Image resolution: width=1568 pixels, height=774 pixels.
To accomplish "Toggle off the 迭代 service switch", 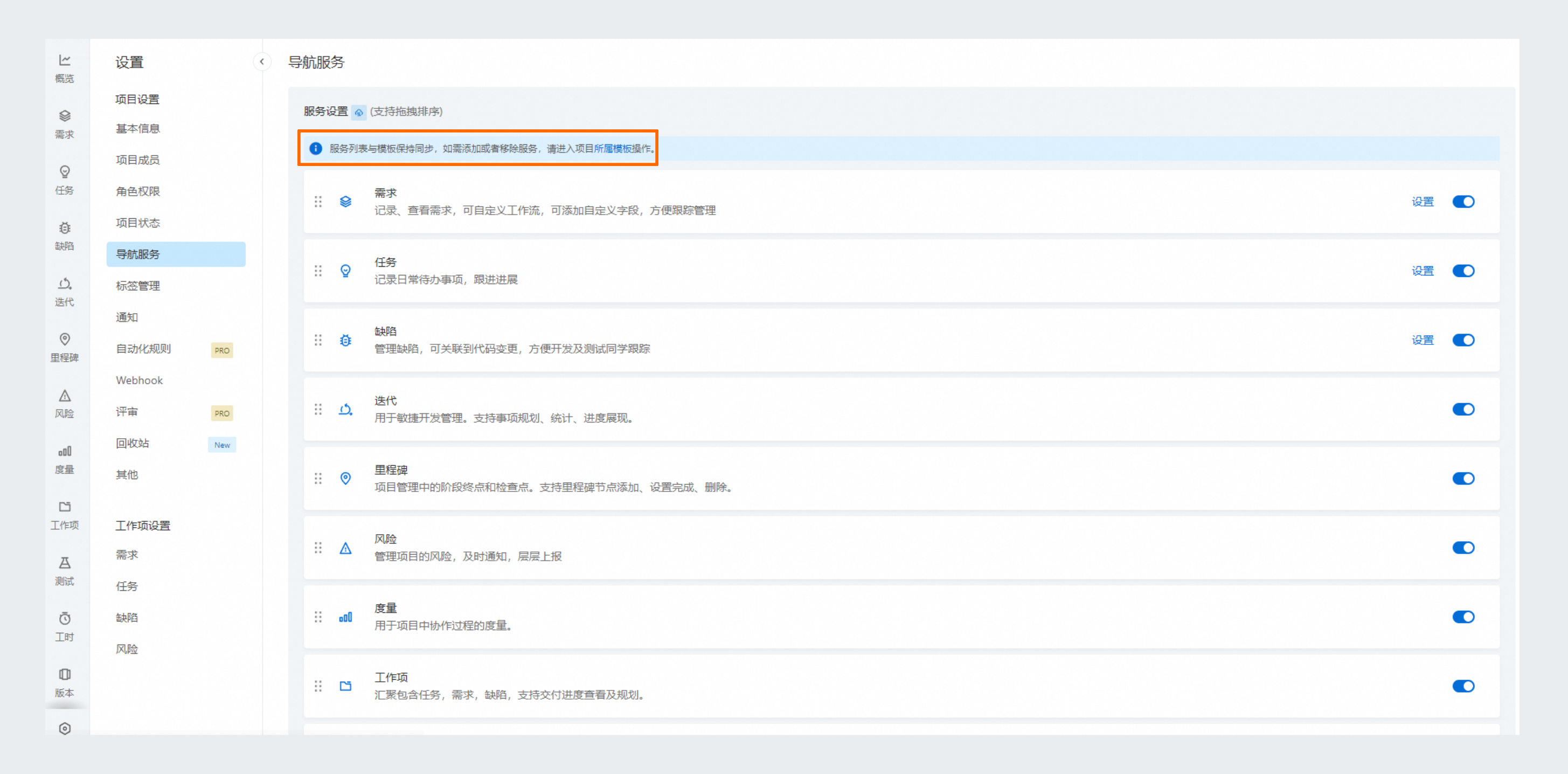I will (x=1463, y=409).
